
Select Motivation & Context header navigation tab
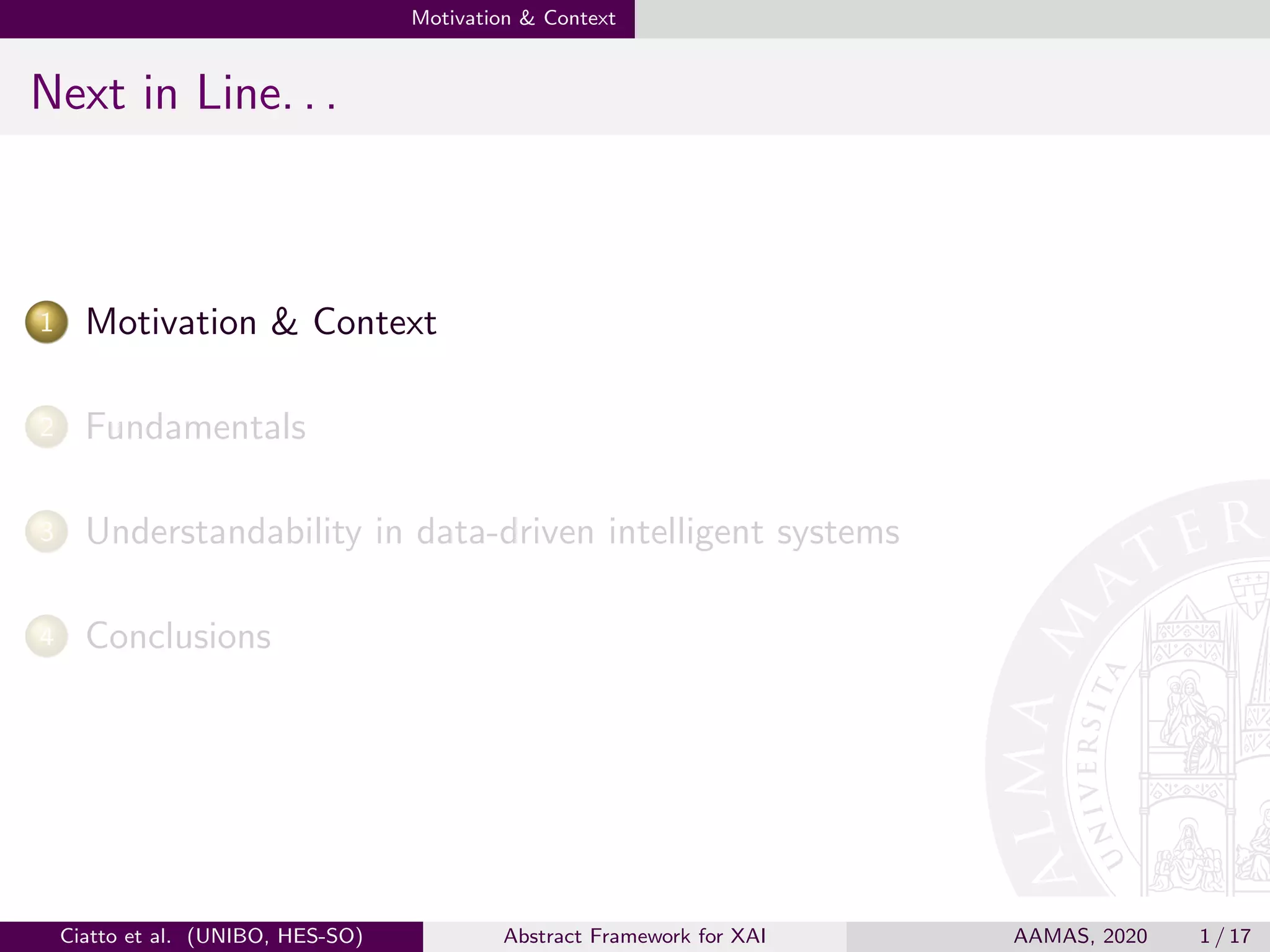pos(513,18)
